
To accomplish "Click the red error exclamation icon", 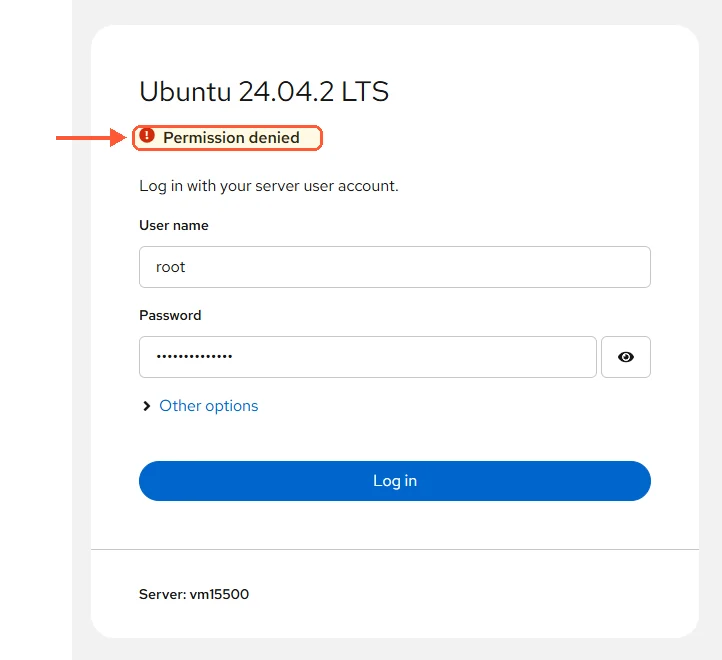I will (x=147, y=135).
